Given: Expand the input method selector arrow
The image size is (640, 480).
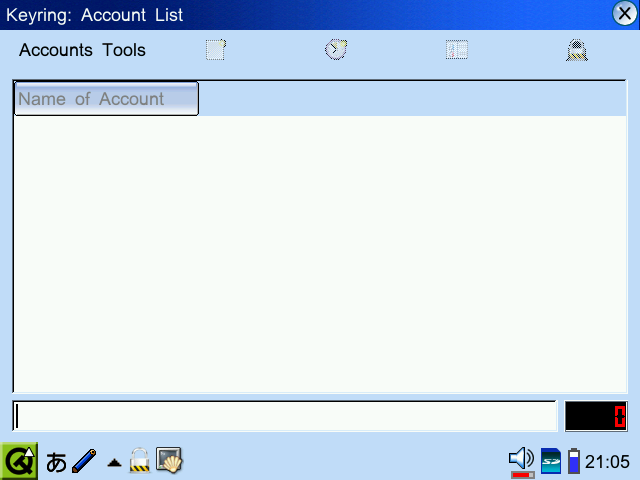Looking at the screenshot, I should tap(114, 462).
